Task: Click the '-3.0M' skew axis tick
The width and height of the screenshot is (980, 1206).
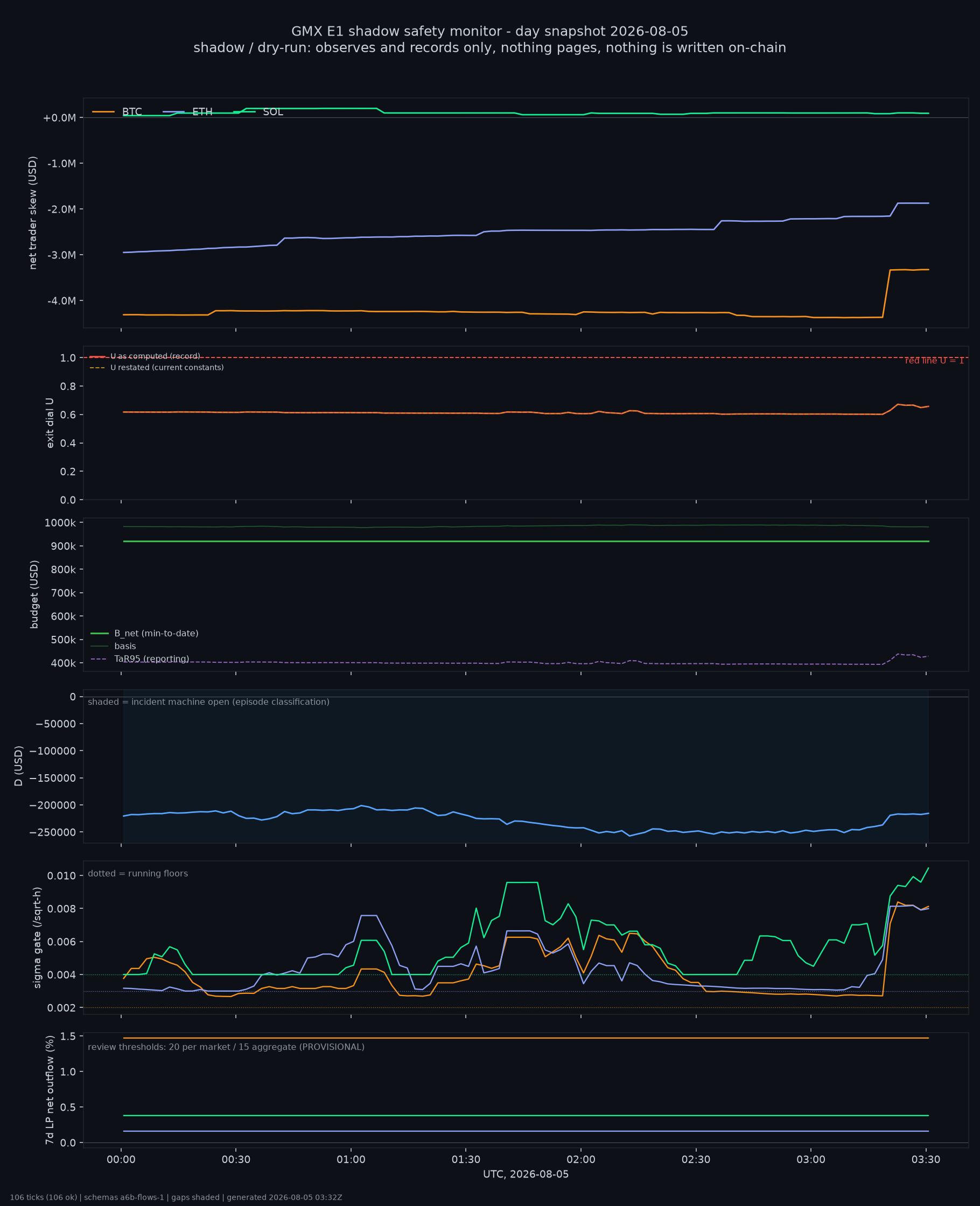Action: 61,255
